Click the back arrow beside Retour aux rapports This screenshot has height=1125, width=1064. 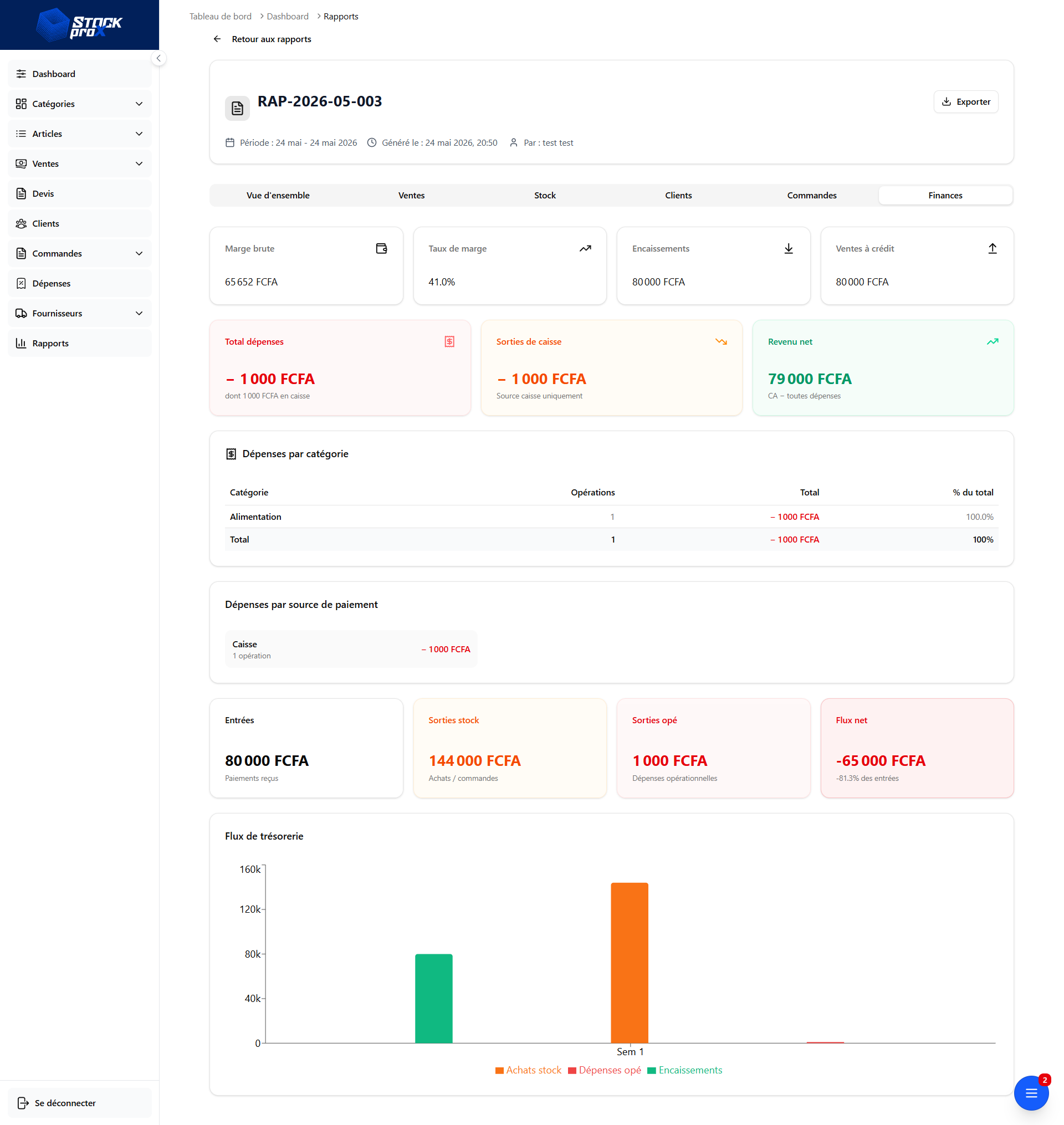(217, 39)
